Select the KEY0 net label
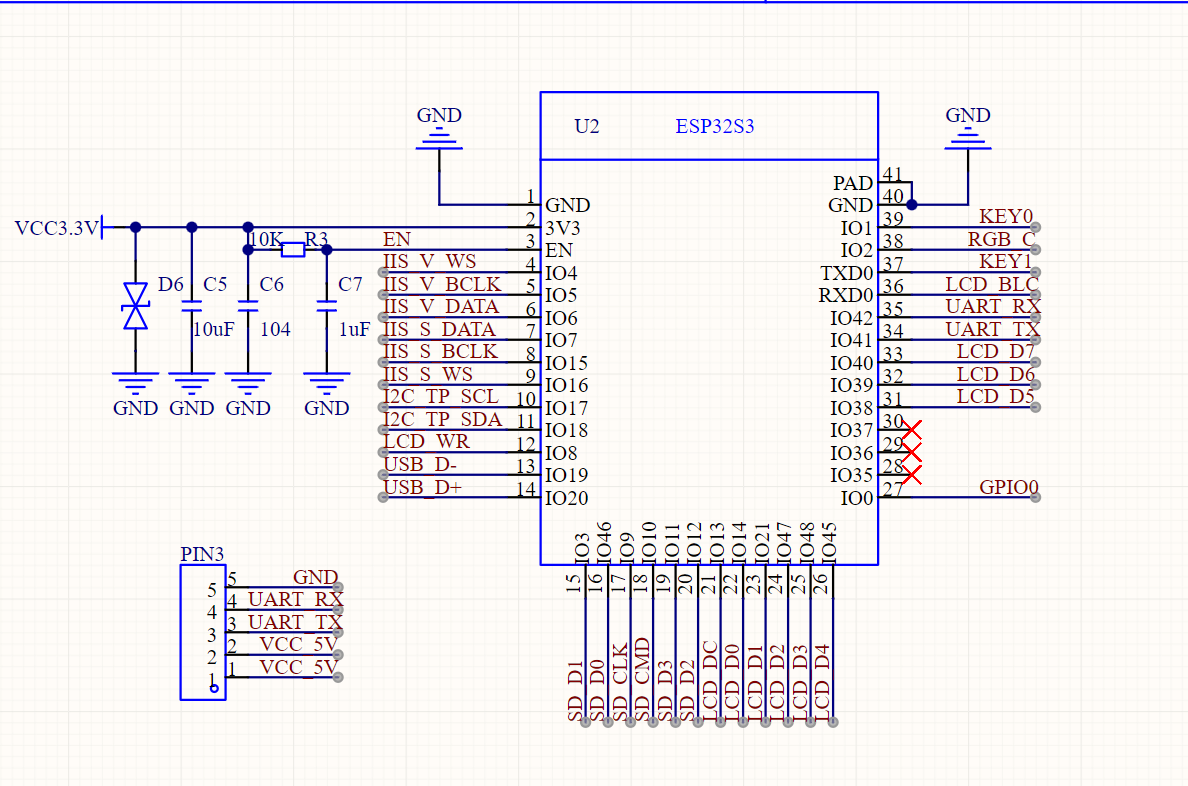Image resolution: width=1188 pixels, height=786 pixels. pos(1005,217)
